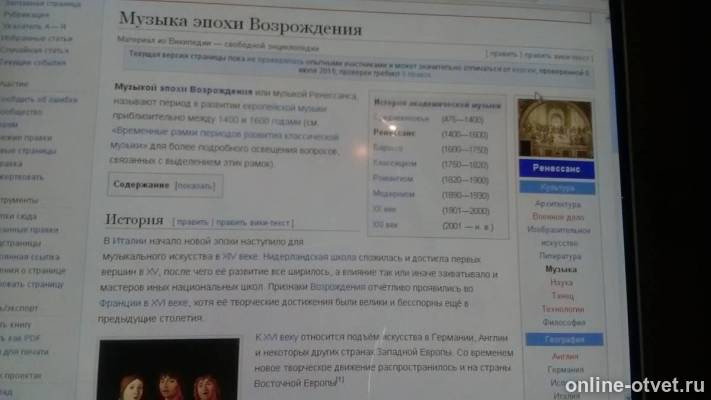Open 'Философия' in the Renaissance navigation box
Viewport: 711px width, 400px height.
tap(564, 322)
